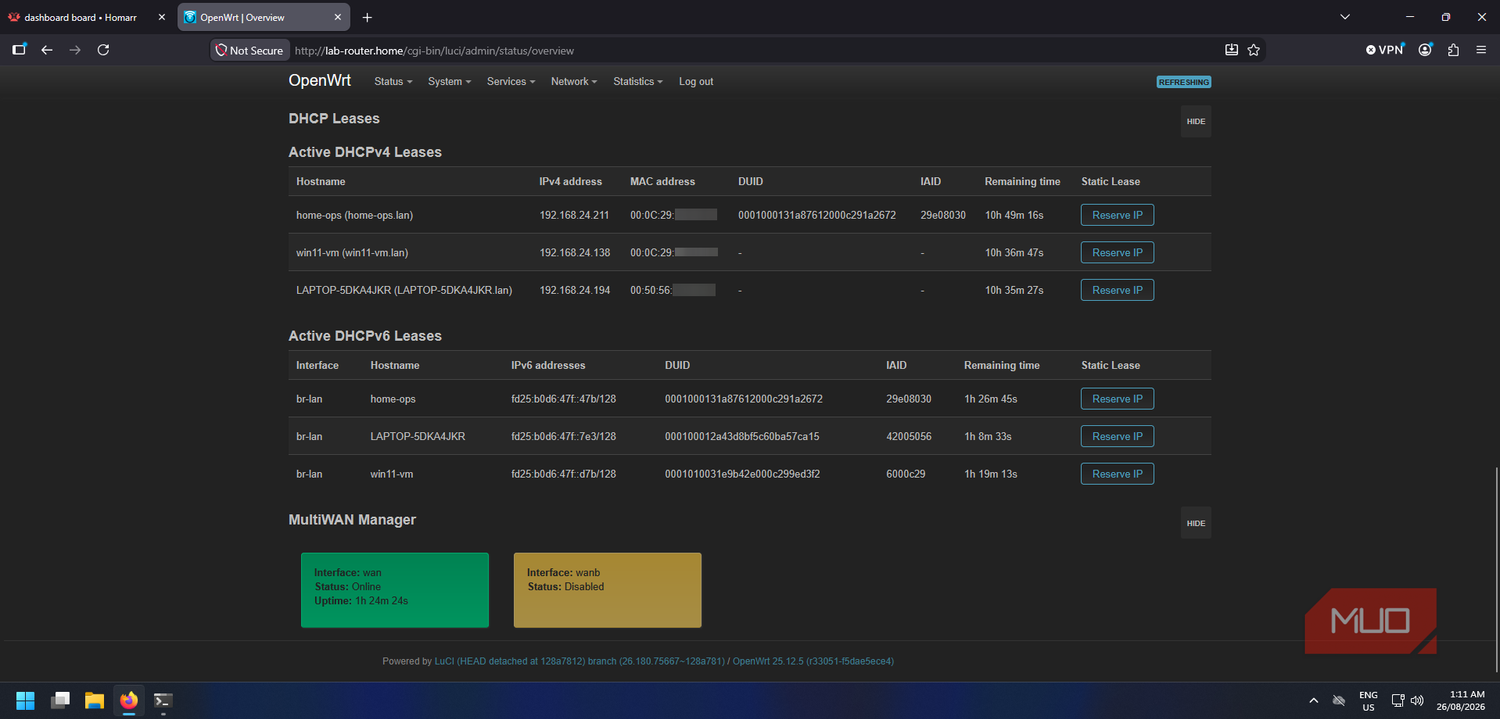Click the OpenWrt brand link

point(320,81)
